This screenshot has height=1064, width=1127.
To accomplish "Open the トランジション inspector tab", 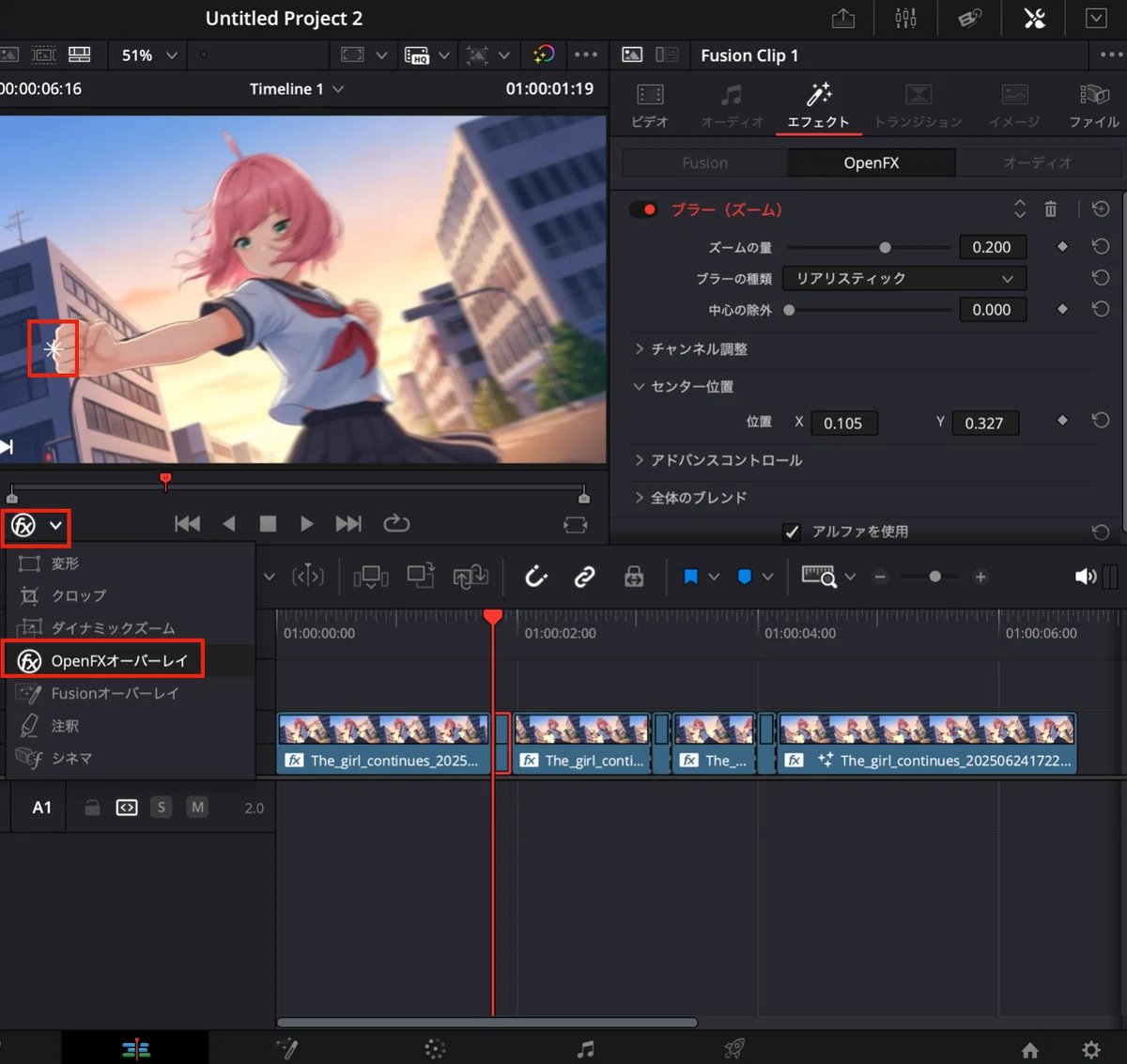I will pos(918,106).
